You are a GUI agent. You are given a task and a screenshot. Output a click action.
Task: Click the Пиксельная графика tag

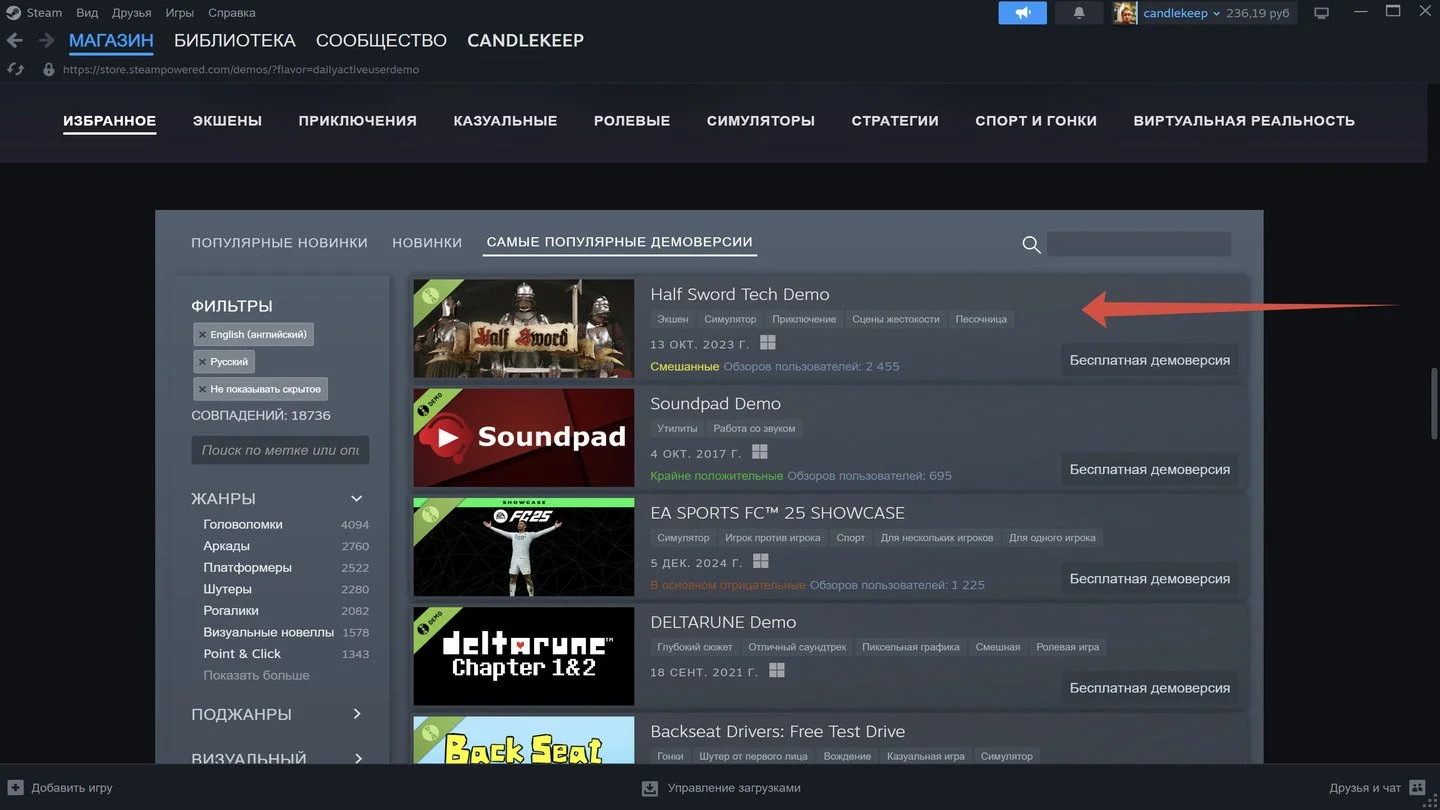tap(911, 647)
